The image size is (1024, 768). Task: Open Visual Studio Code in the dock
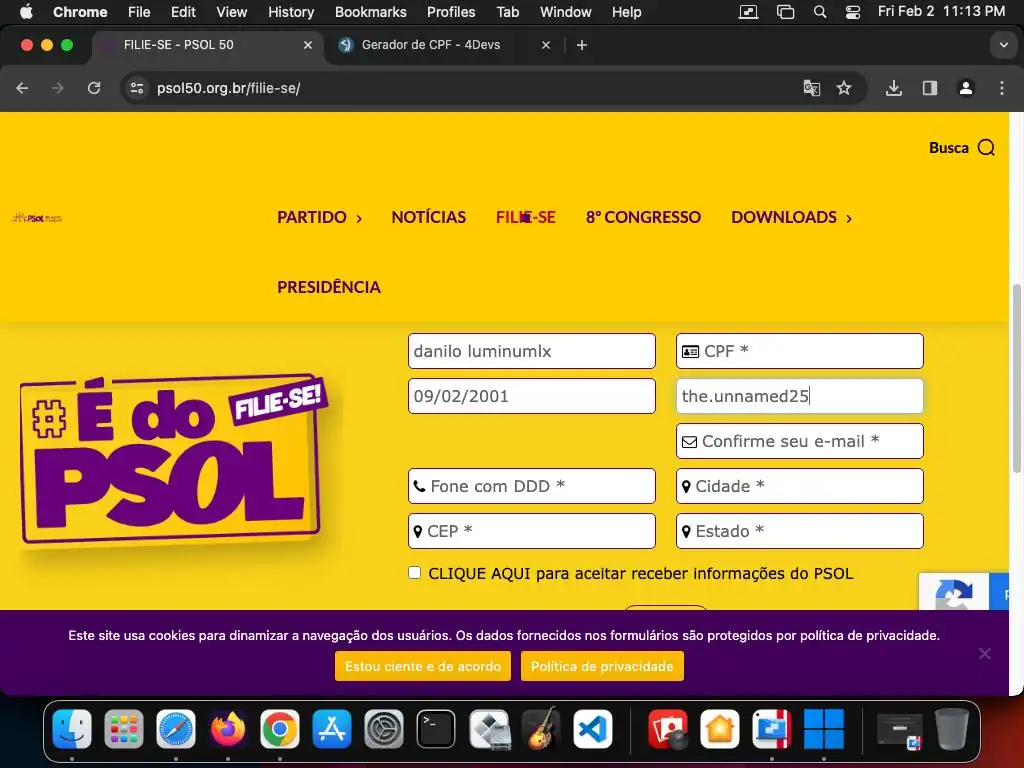pyautogui.click(x=592, y=728)
